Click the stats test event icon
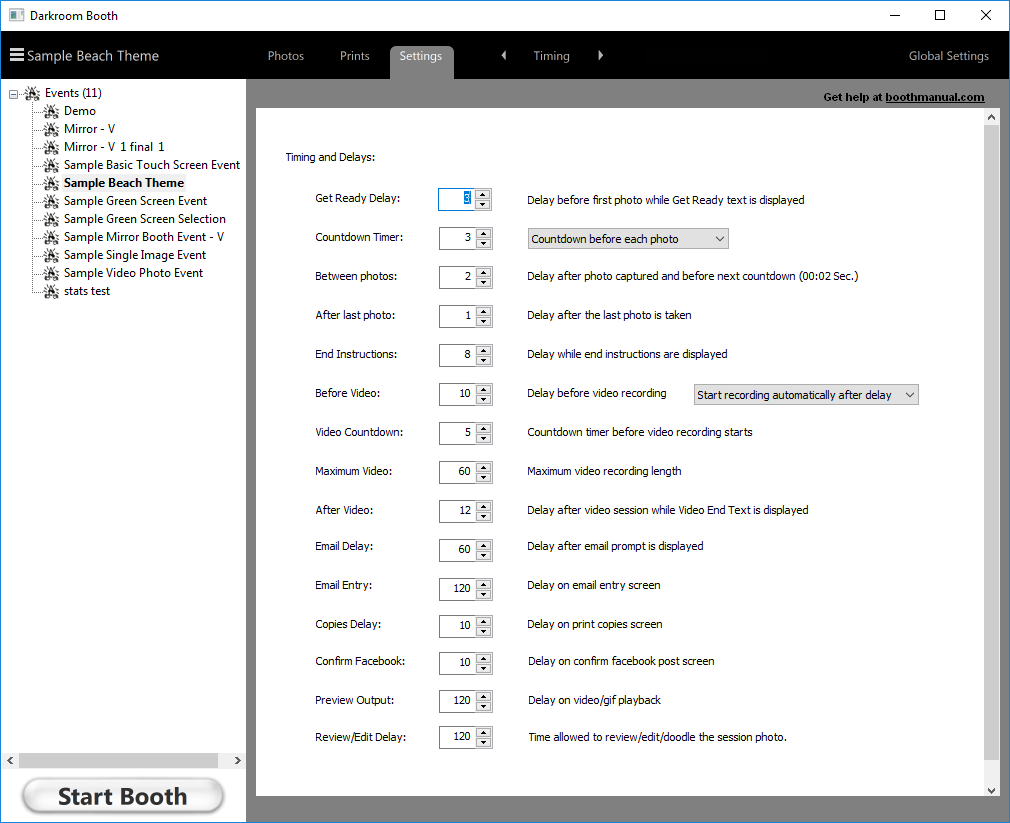 click(x=52, y=292)
